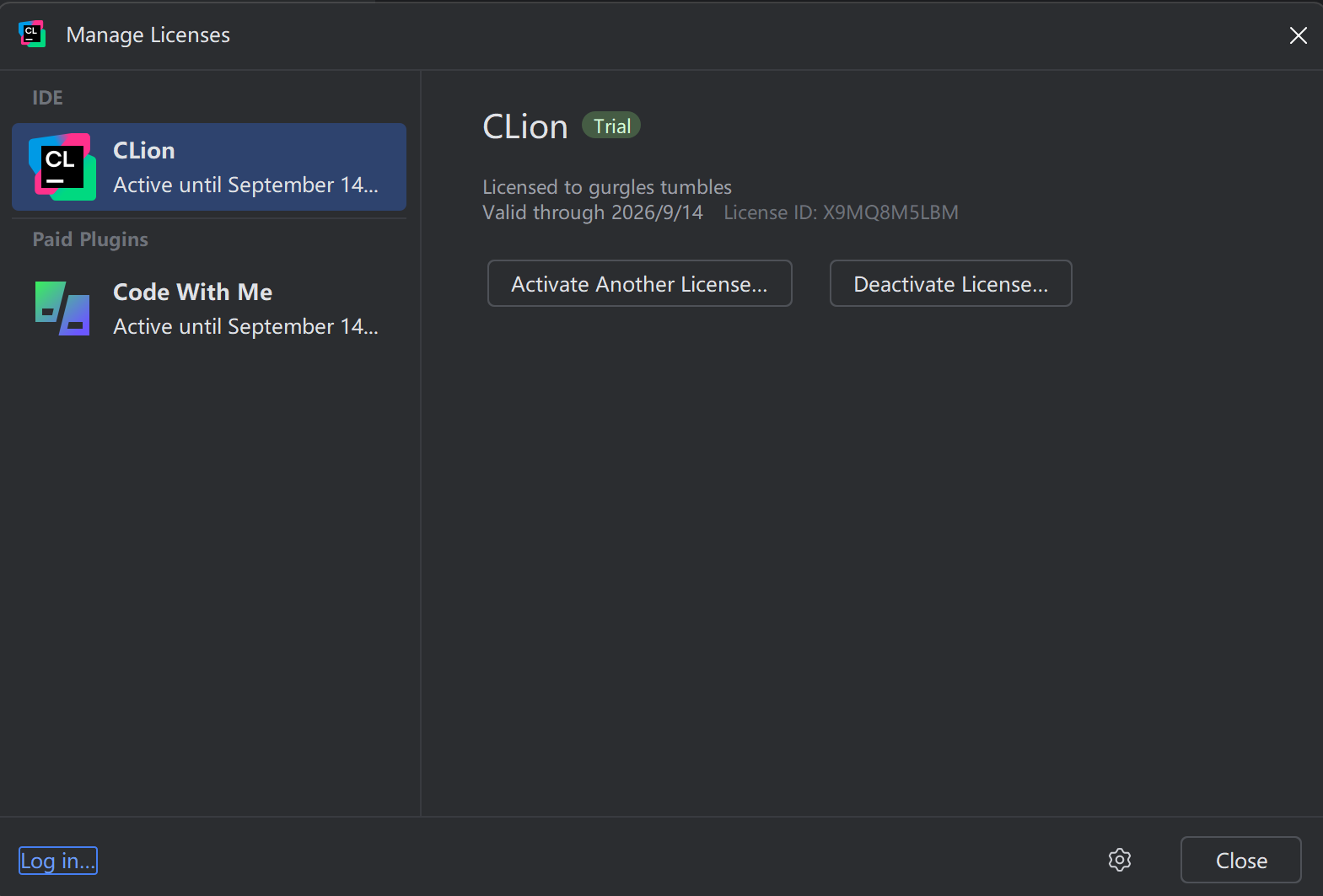Click 'Valid through 2026/9/14' text
This screenshot has height=896, width=1323.
point(593,212)
